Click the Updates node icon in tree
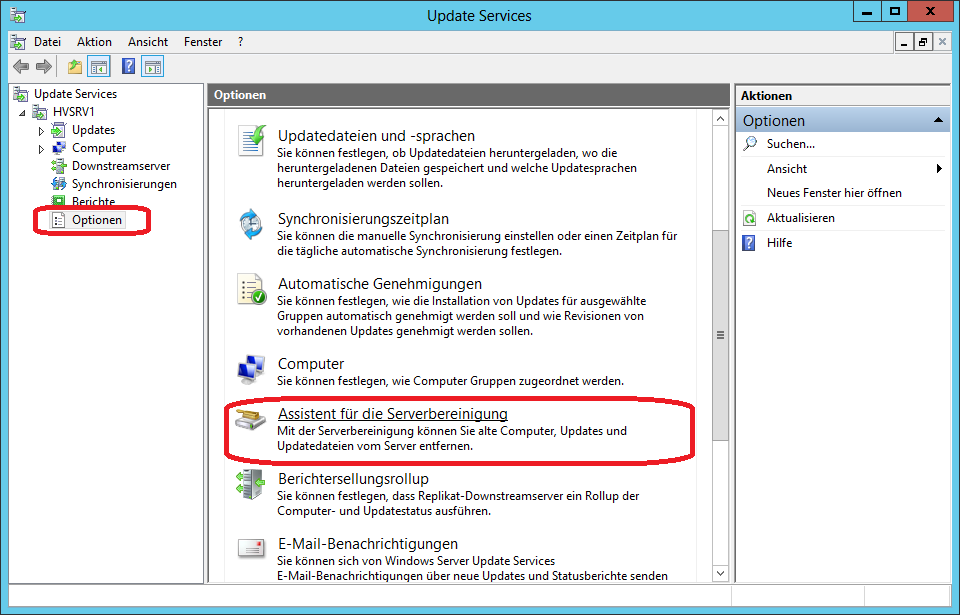 pyautogui.click(x=58, y=130)
